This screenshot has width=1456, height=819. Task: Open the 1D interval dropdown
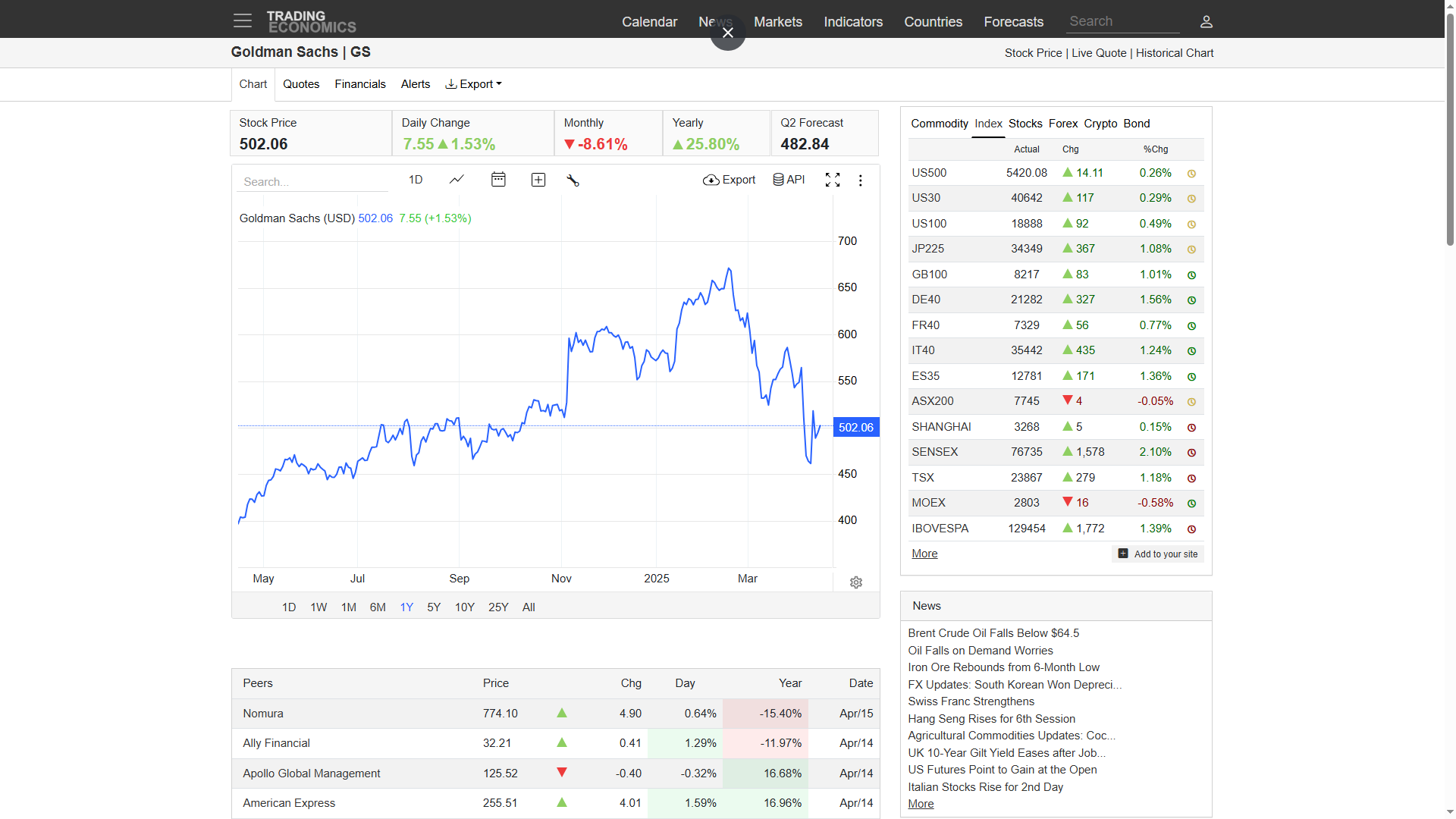tap(416, 180)
